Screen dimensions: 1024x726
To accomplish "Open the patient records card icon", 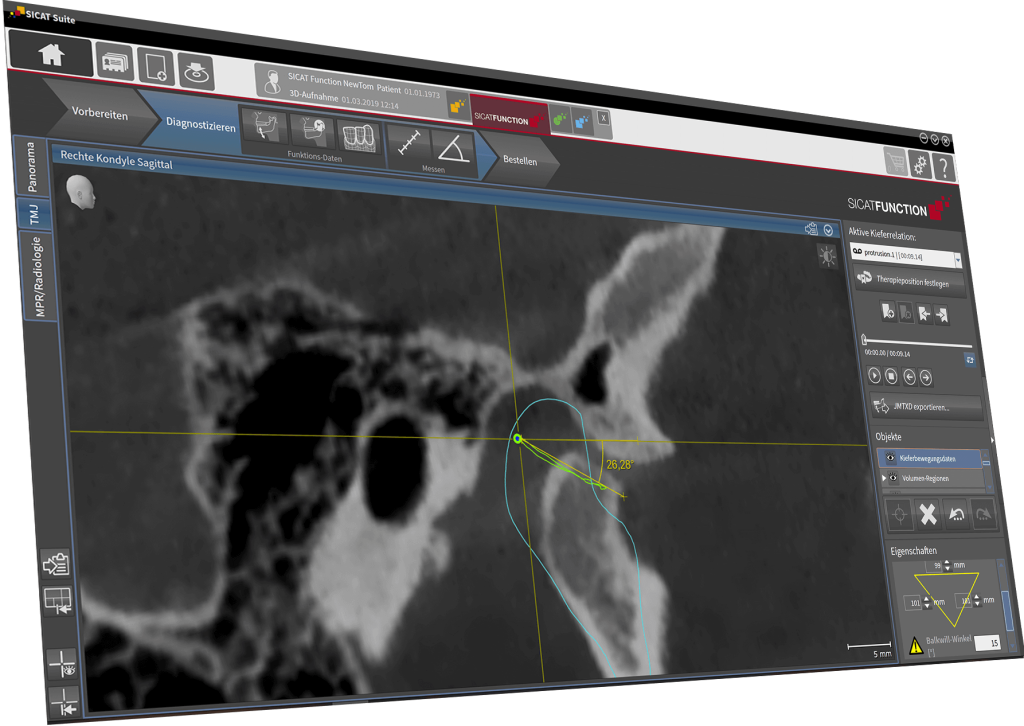I will tap(114, 62).
